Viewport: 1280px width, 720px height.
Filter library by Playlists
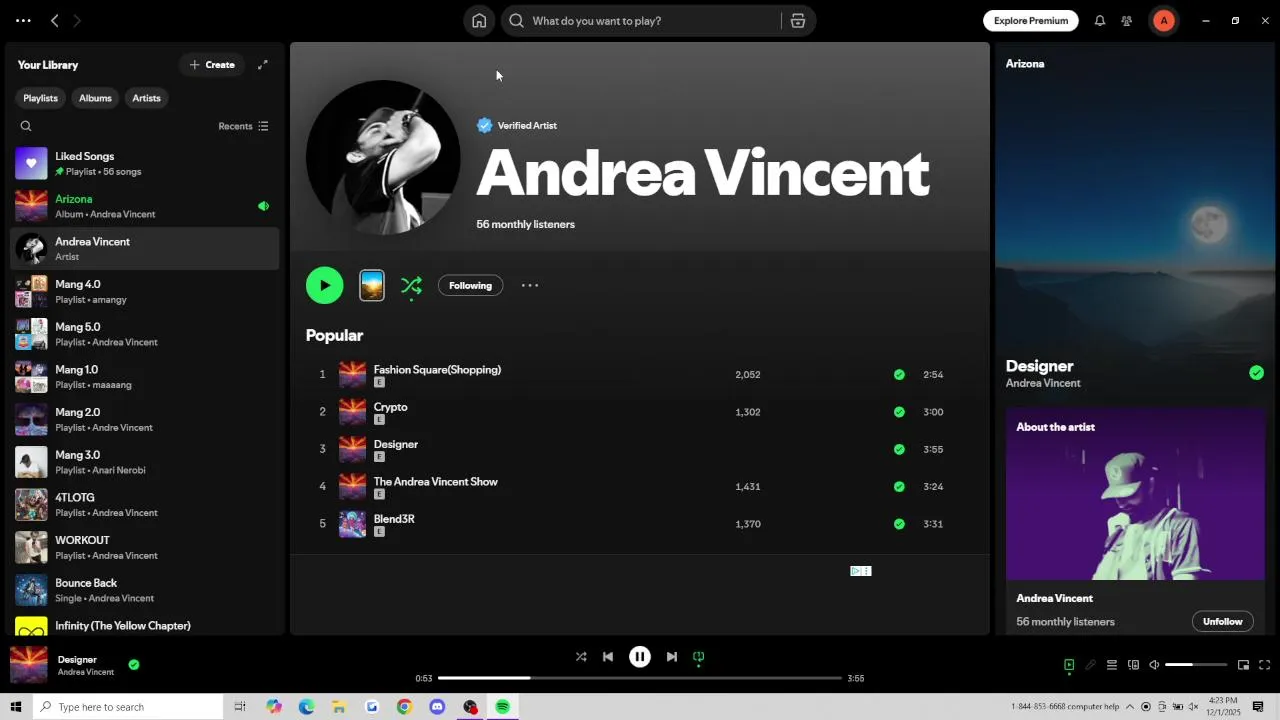click(41, 98)
